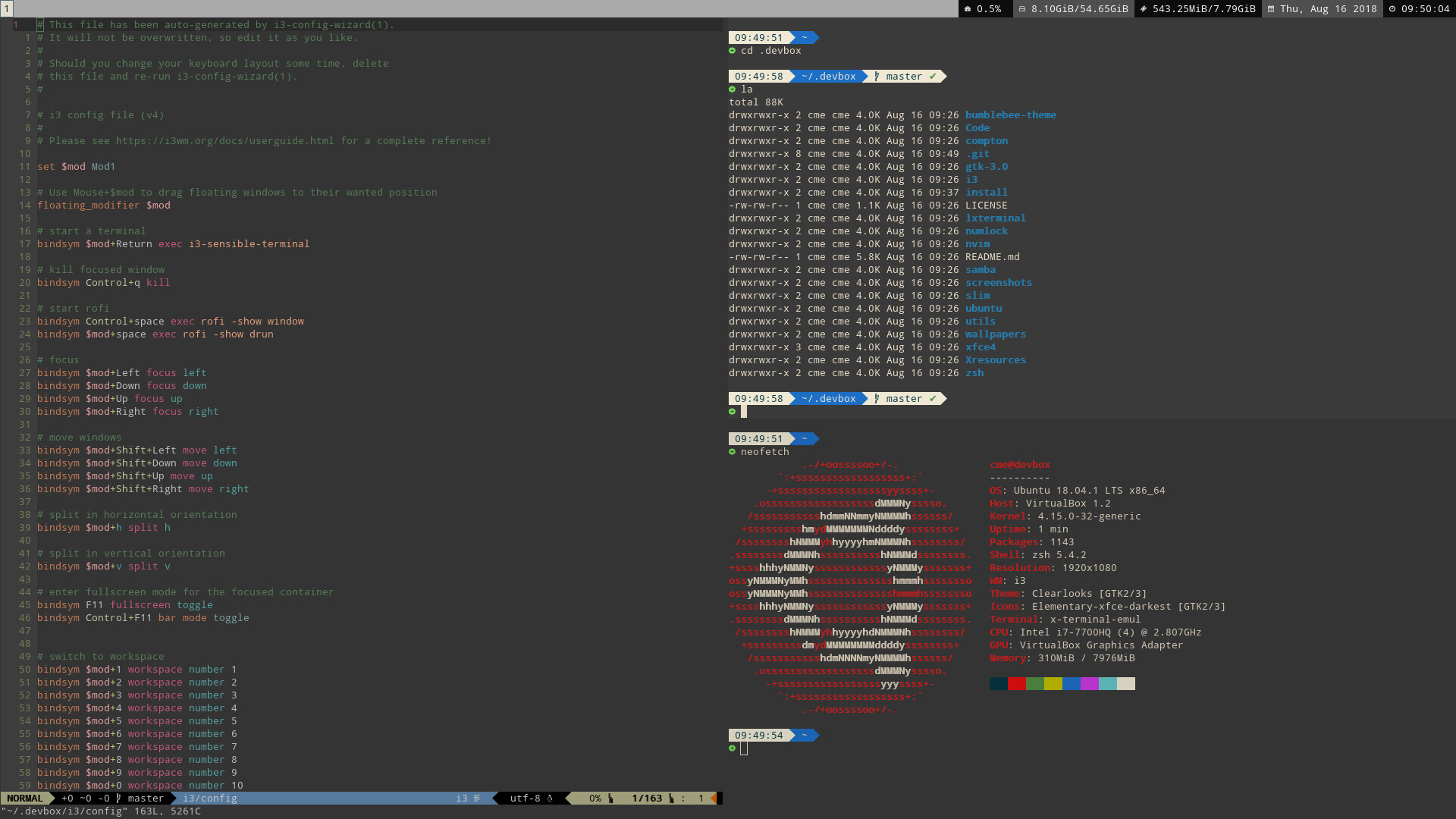Click the CPU gauge icon in status bar

[968, 9]
